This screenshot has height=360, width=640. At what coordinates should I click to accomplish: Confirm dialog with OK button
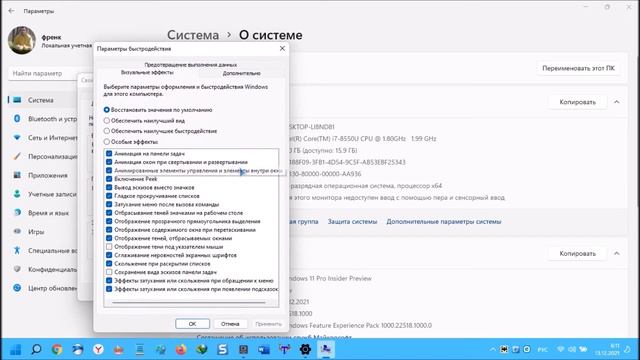click(193, 324)
